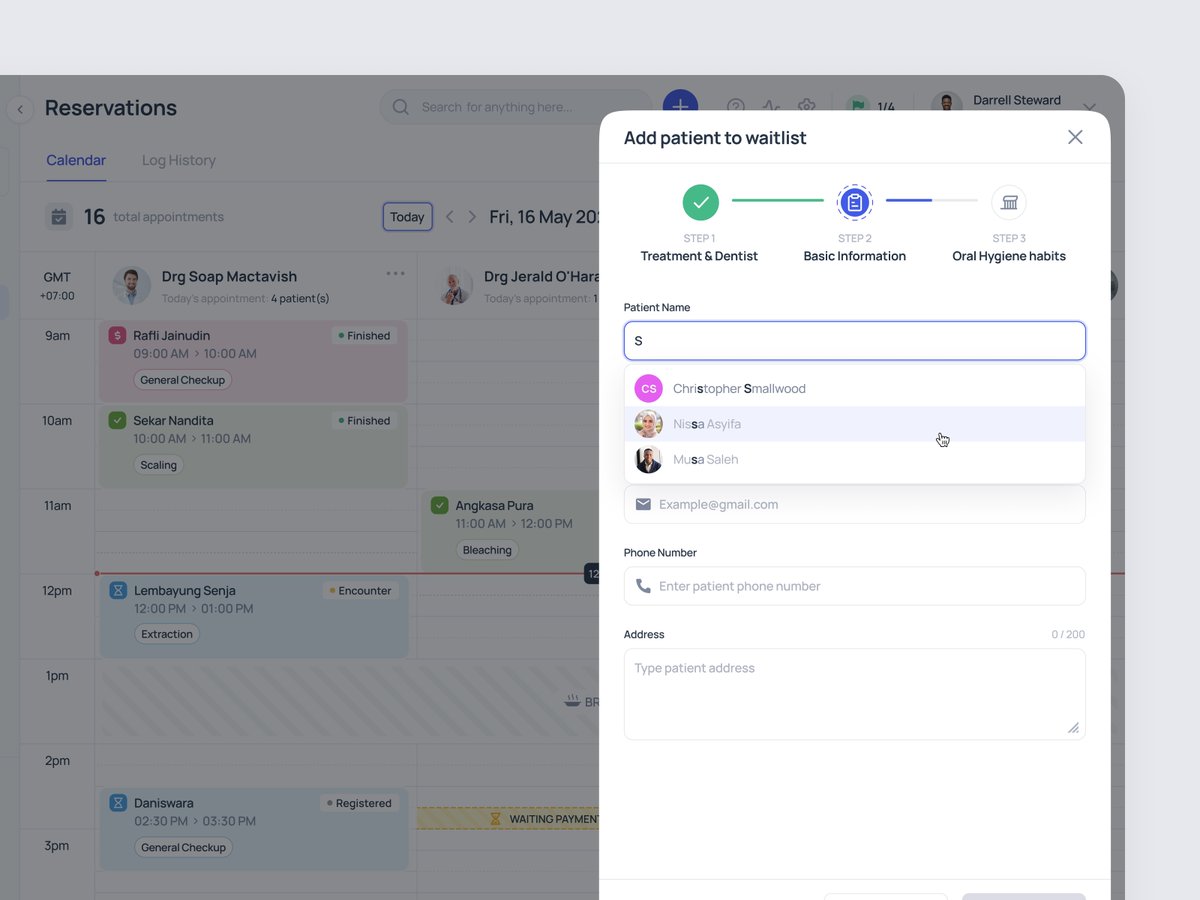This screenshot has width=1200, height=900.
Task: Click the Scaling tag on Sekar Nandita
Action: point(158,465)
